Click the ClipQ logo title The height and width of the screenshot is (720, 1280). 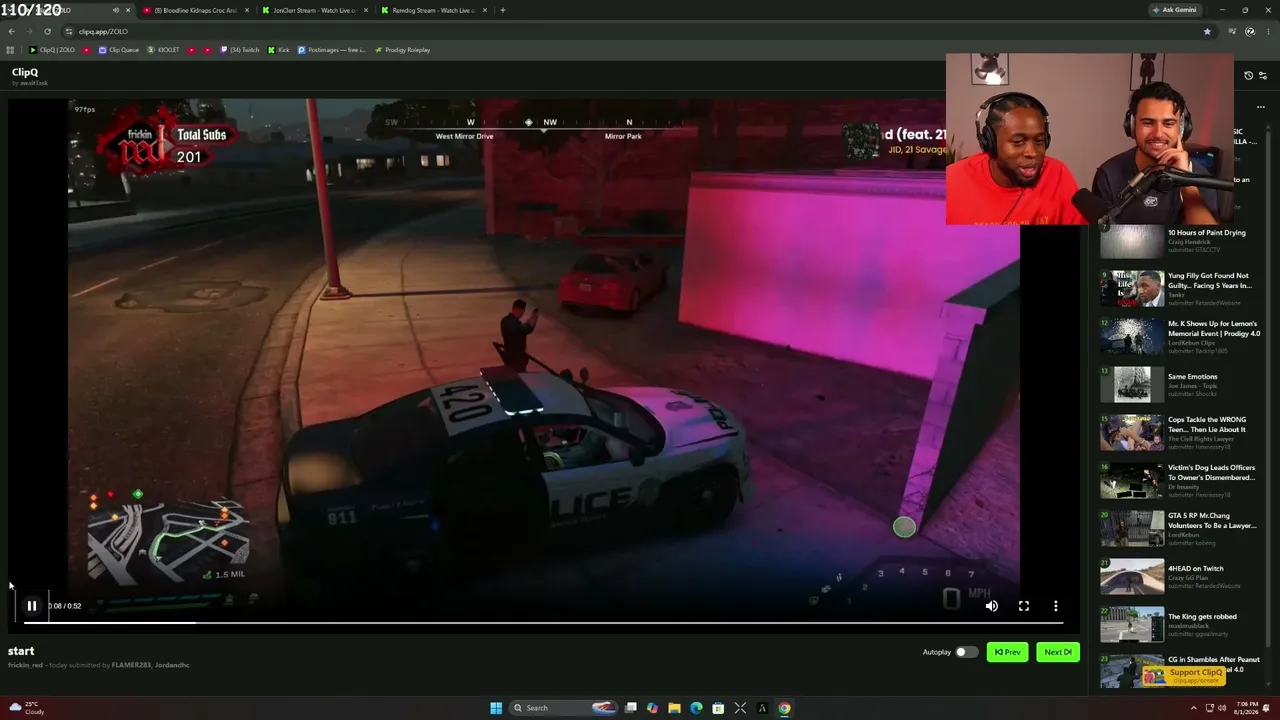pos(25,72)
